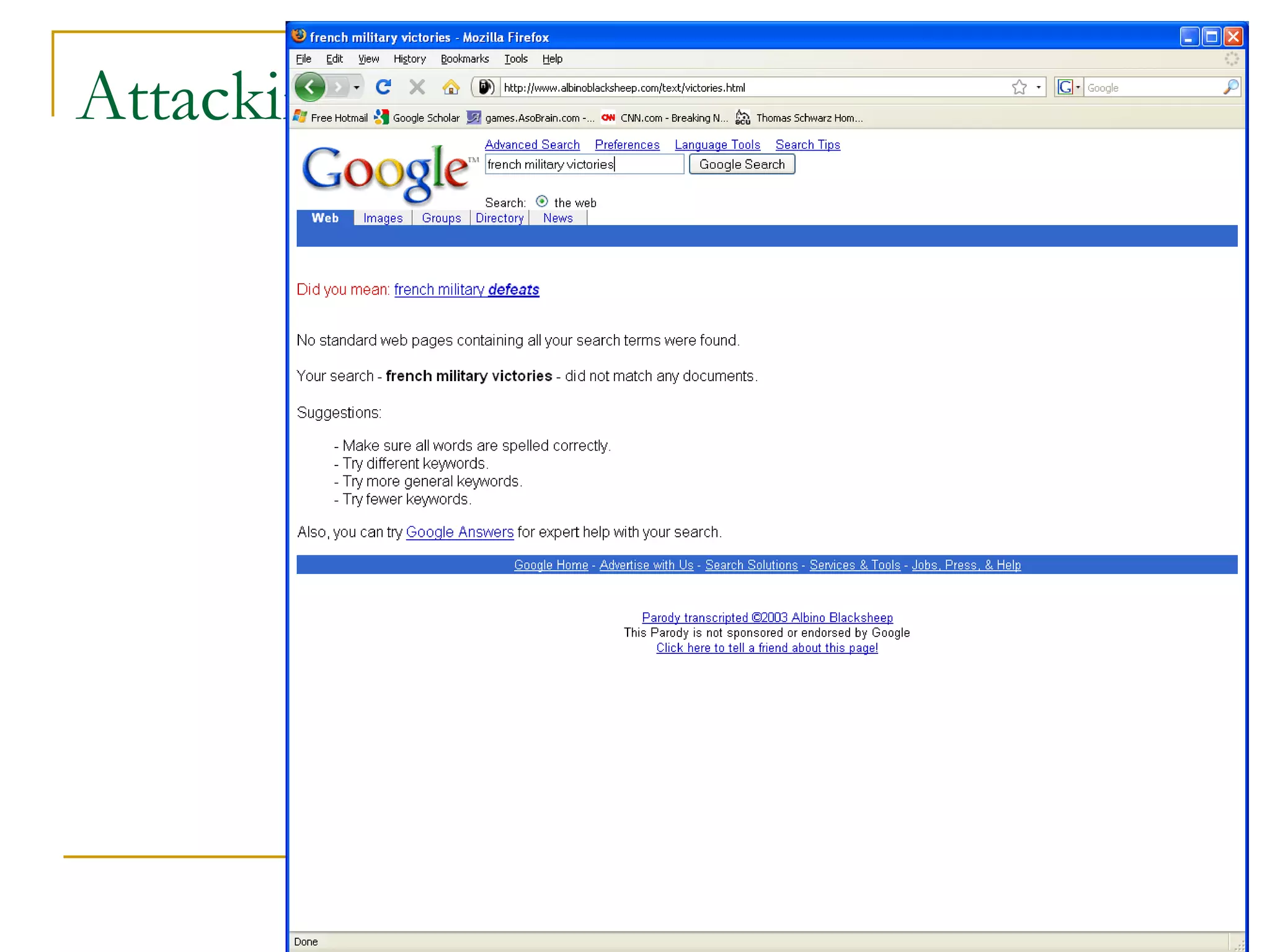Viewport: 1270px width, 952px height.
Task: Open the Tools menu
Action: (x=515, y=59)
